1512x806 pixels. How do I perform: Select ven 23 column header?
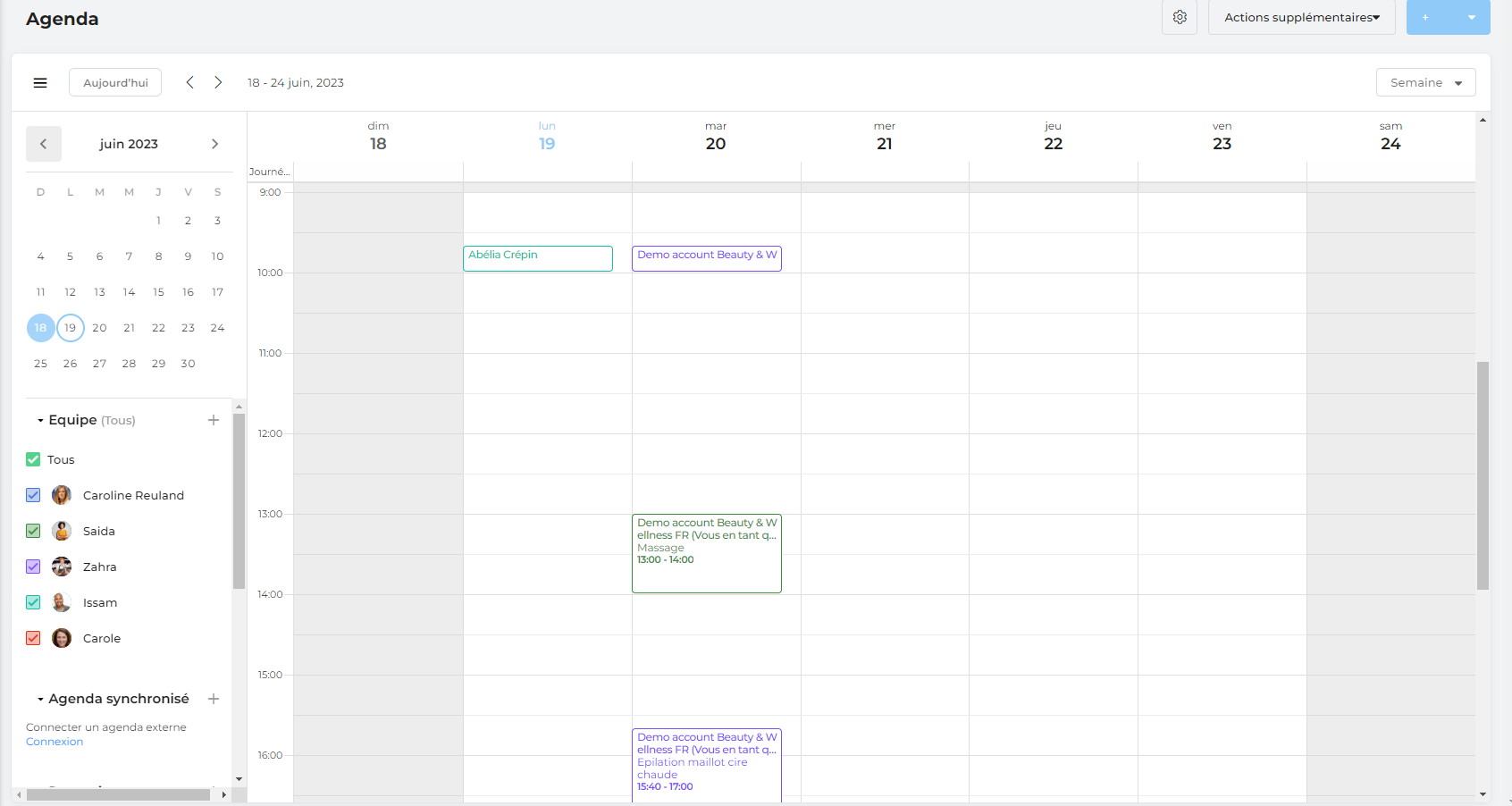click(1222, 137)
